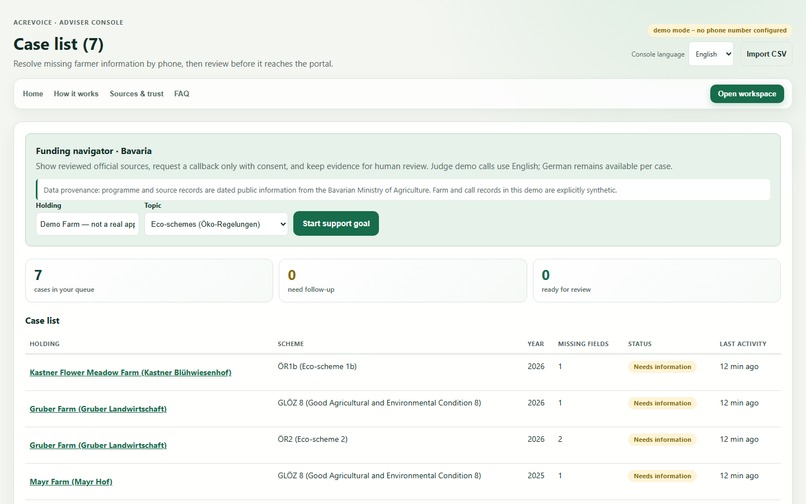
Task: Click the 2025 year cell for Mayr Farm
Action: [536, 476]
